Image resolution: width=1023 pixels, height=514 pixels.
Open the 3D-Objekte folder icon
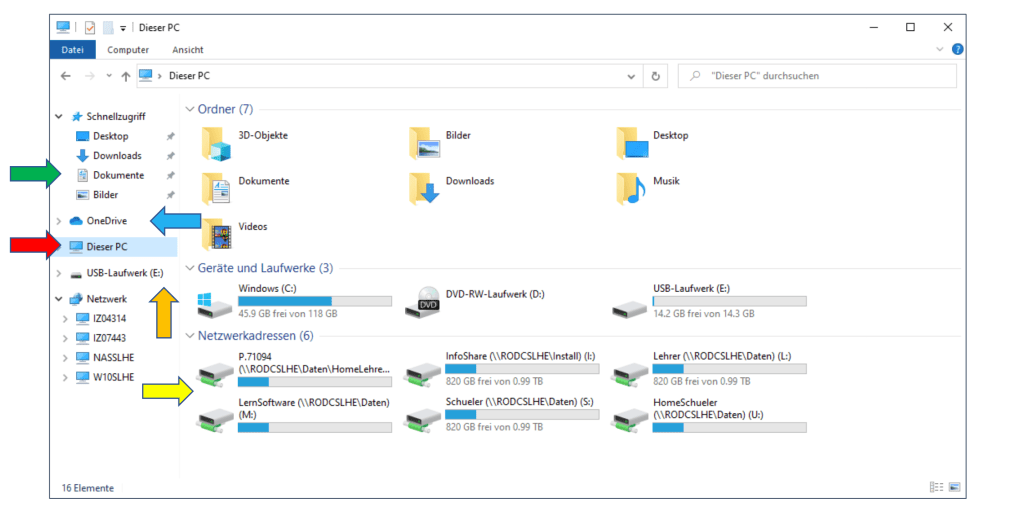coord(216,143)
